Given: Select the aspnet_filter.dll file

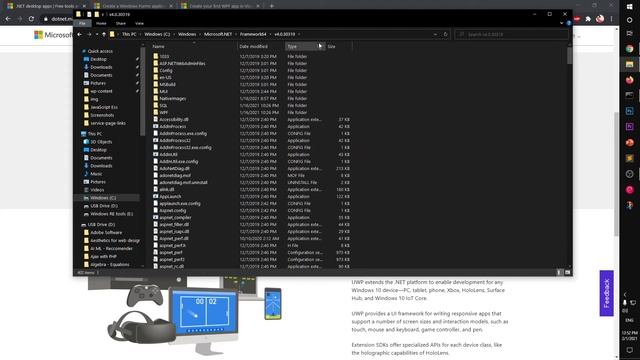Looking at the screenshot, I should 174,224.
